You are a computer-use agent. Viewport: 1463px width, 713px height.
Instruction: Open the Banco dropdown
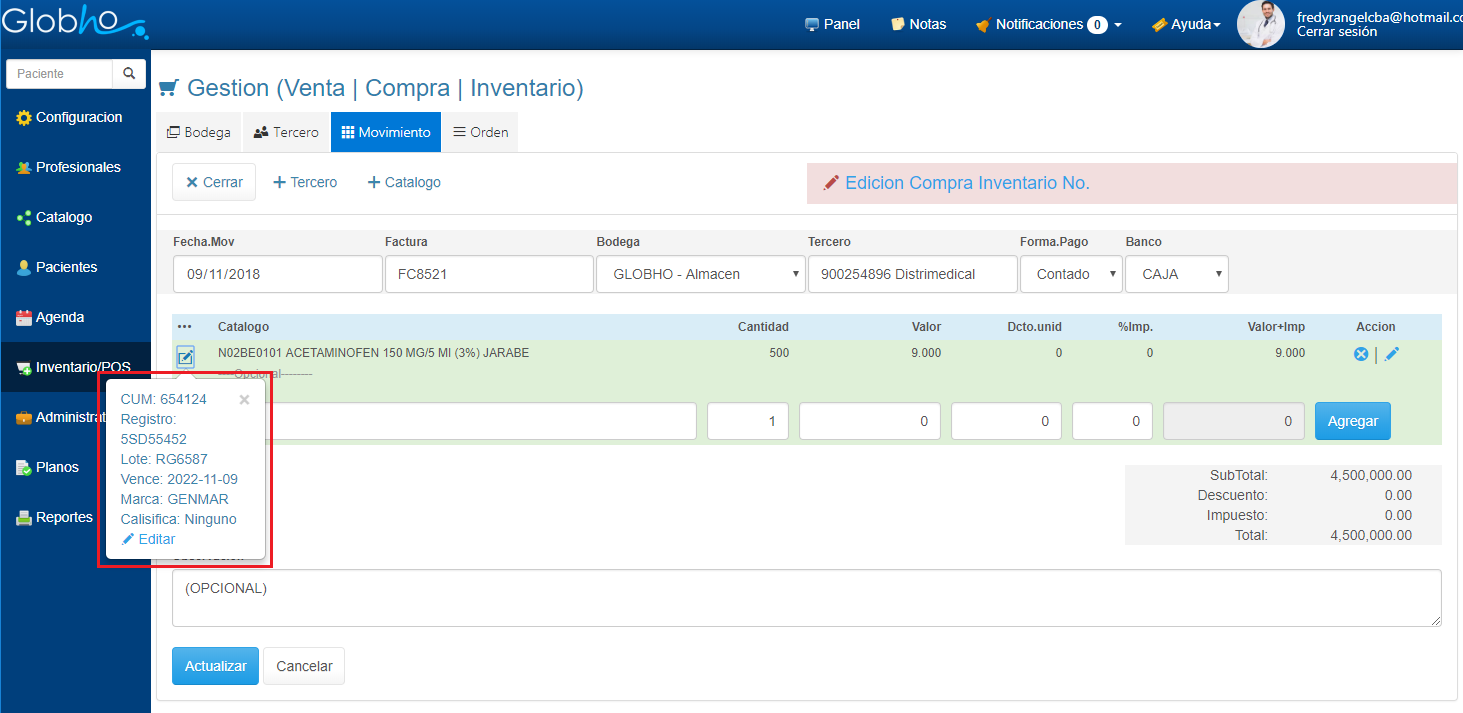(x=1176, y=274)
